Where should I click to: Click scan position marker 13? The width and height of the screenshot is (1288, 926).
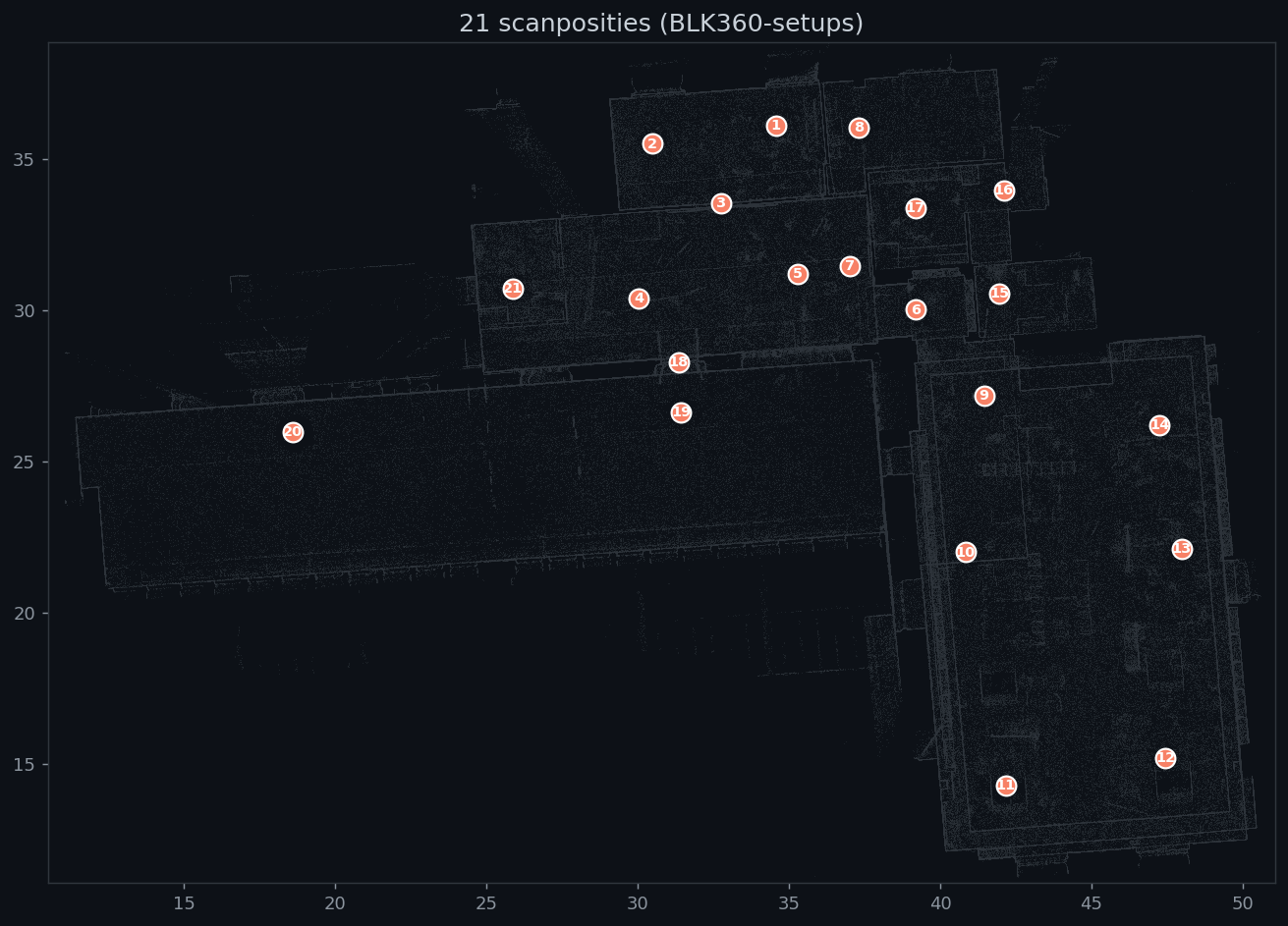click(x=1182, y=549)
